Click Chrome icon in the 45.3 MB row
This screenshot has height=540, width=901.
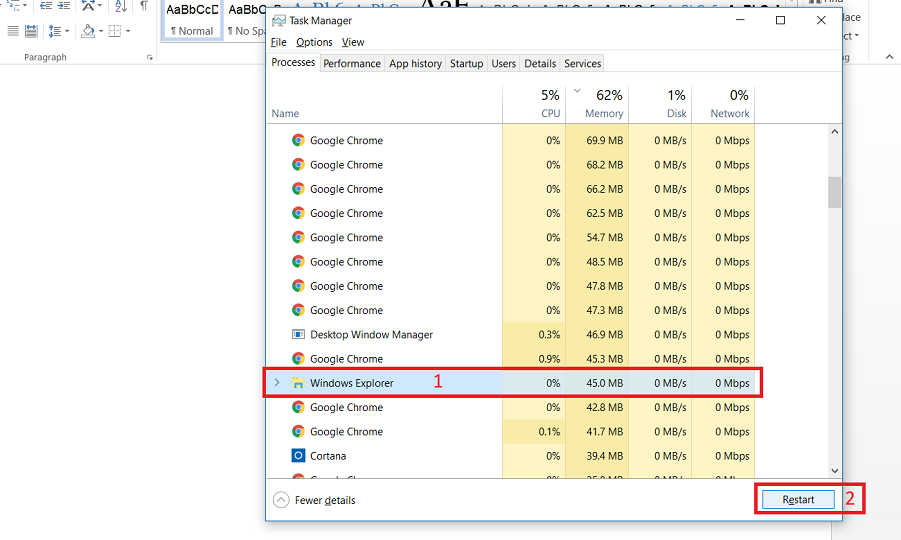298,358
